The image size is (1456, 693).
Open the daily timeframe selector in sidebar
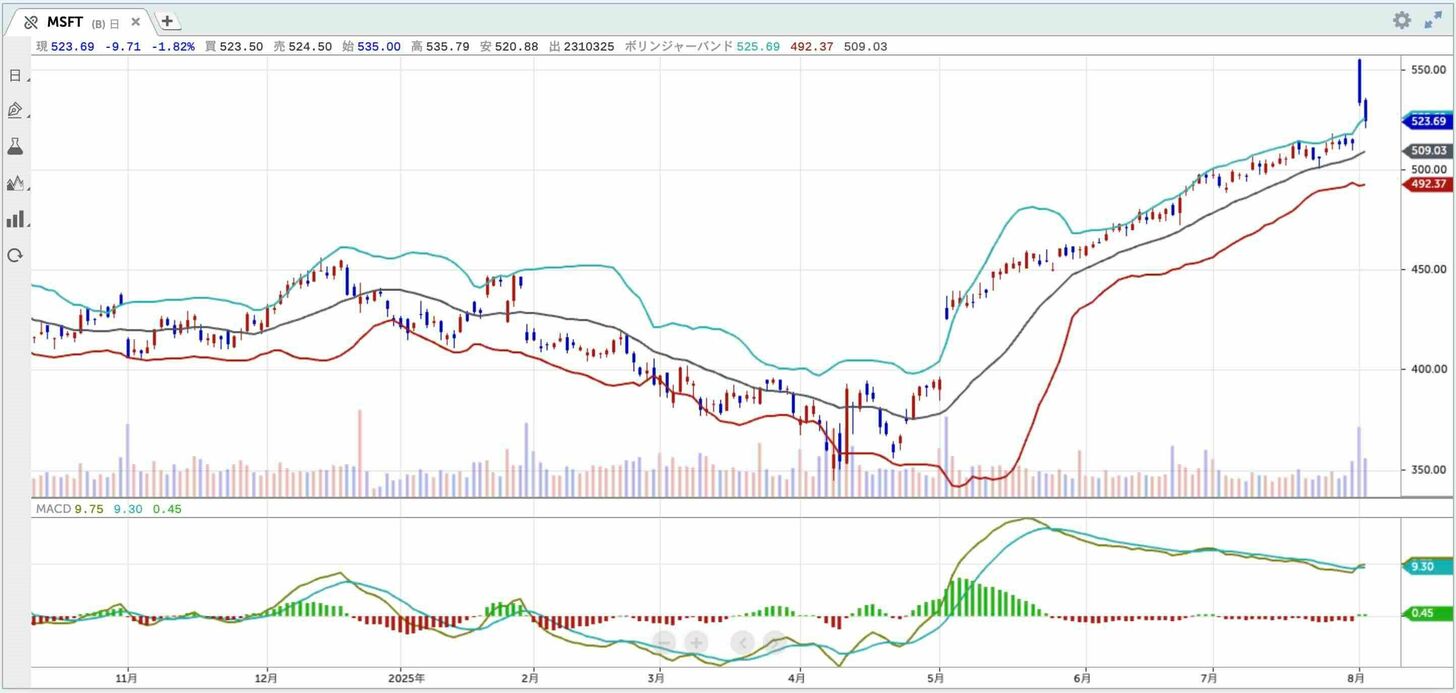(x=15, y=75)
